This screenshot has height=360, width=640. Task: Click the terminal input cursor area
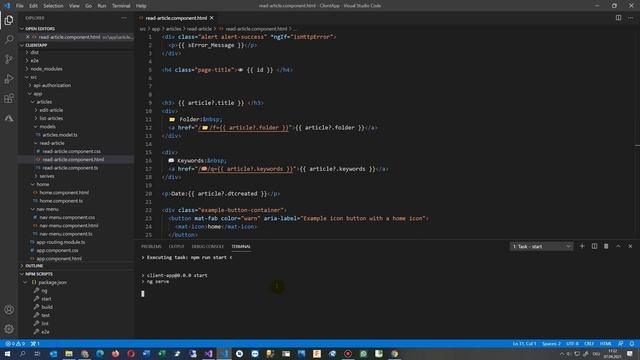tap(142, 293)
